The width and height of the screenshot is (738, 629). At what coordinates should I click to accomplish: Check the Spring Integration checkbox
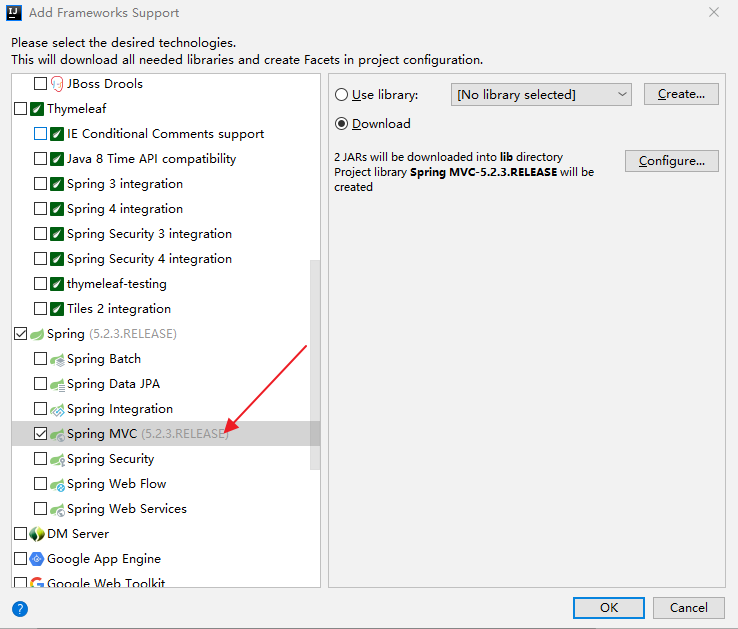pyautogui.click(x=40, y=409)
